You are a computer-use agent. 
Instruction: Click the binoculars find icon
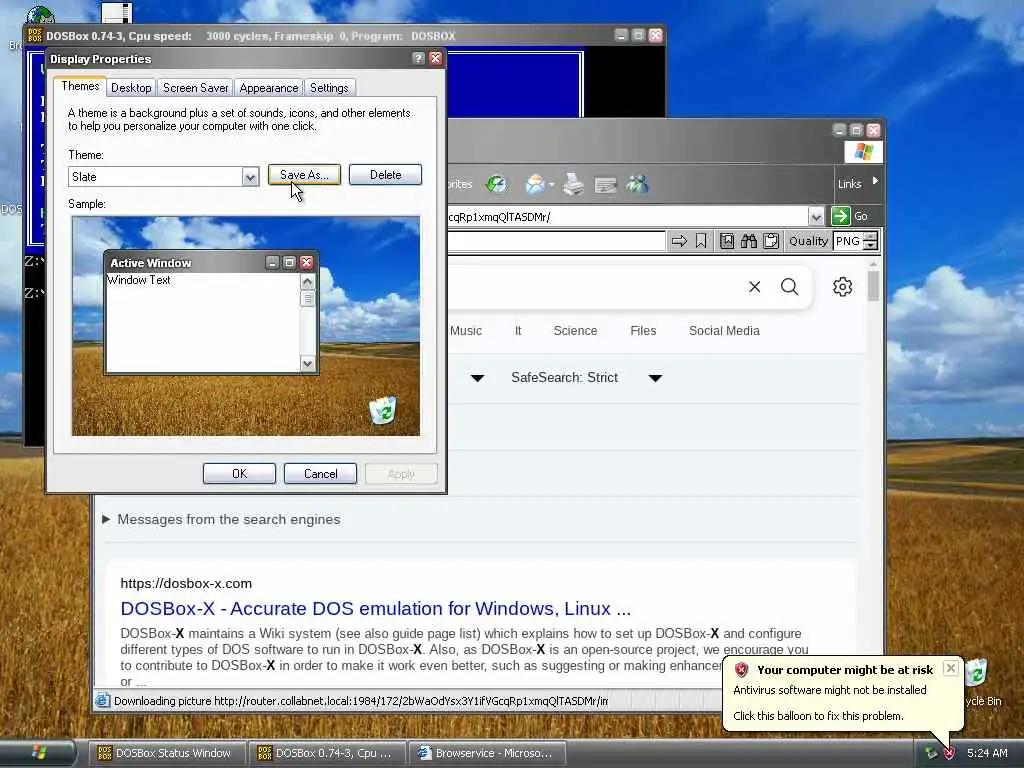pos(748,241)
